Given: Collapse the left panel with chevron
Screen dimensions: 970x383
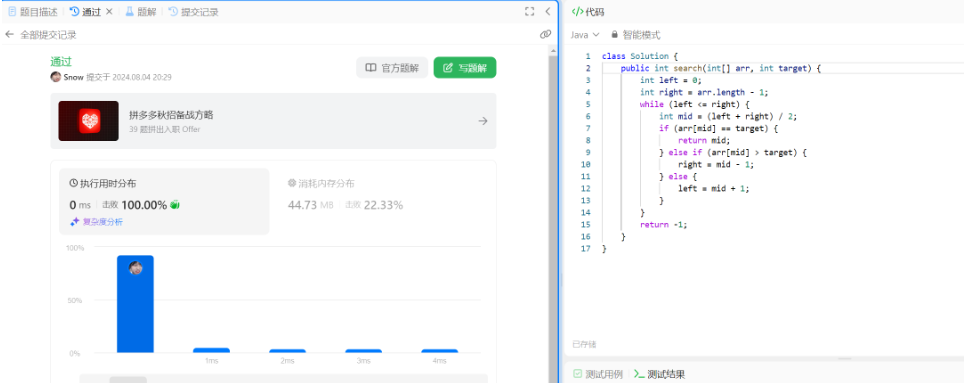Looking at the screenshot, I should click(547, 11).
